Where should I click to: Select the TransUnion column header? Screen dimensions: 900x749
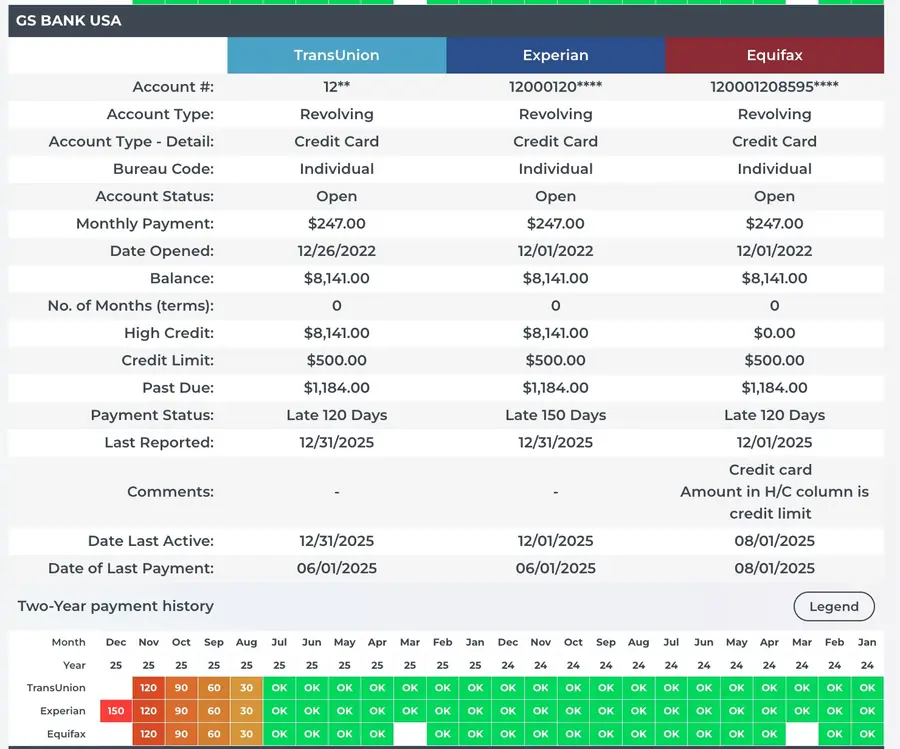336,55
